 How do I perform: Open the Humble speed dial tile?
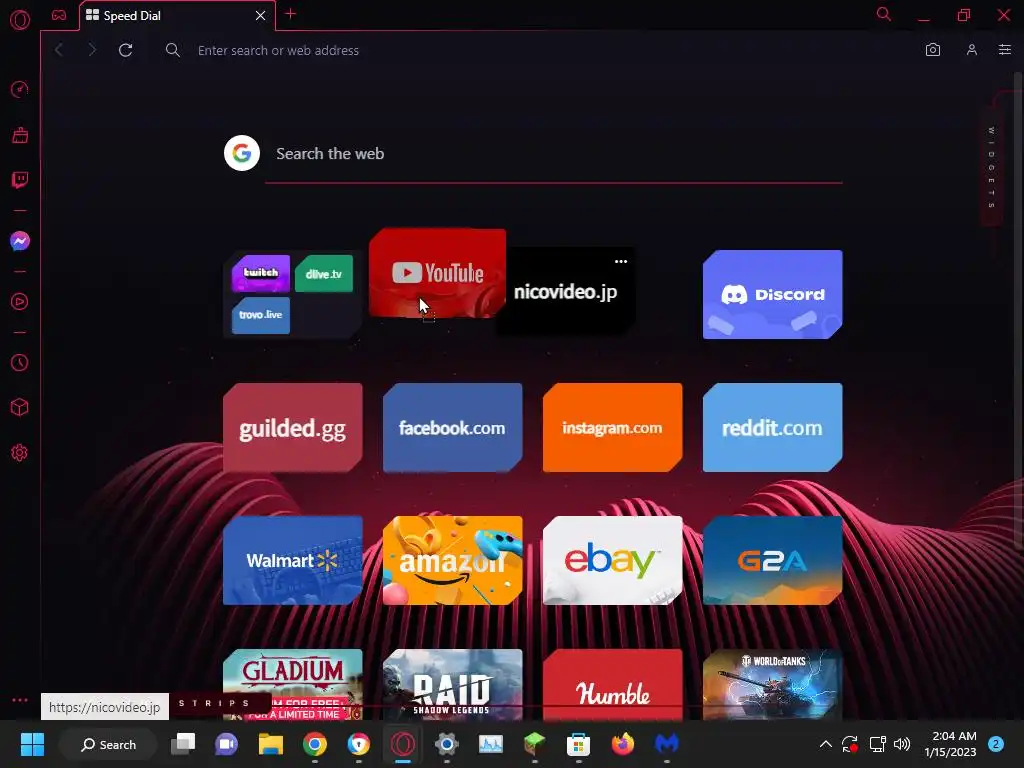pos(613,684)
